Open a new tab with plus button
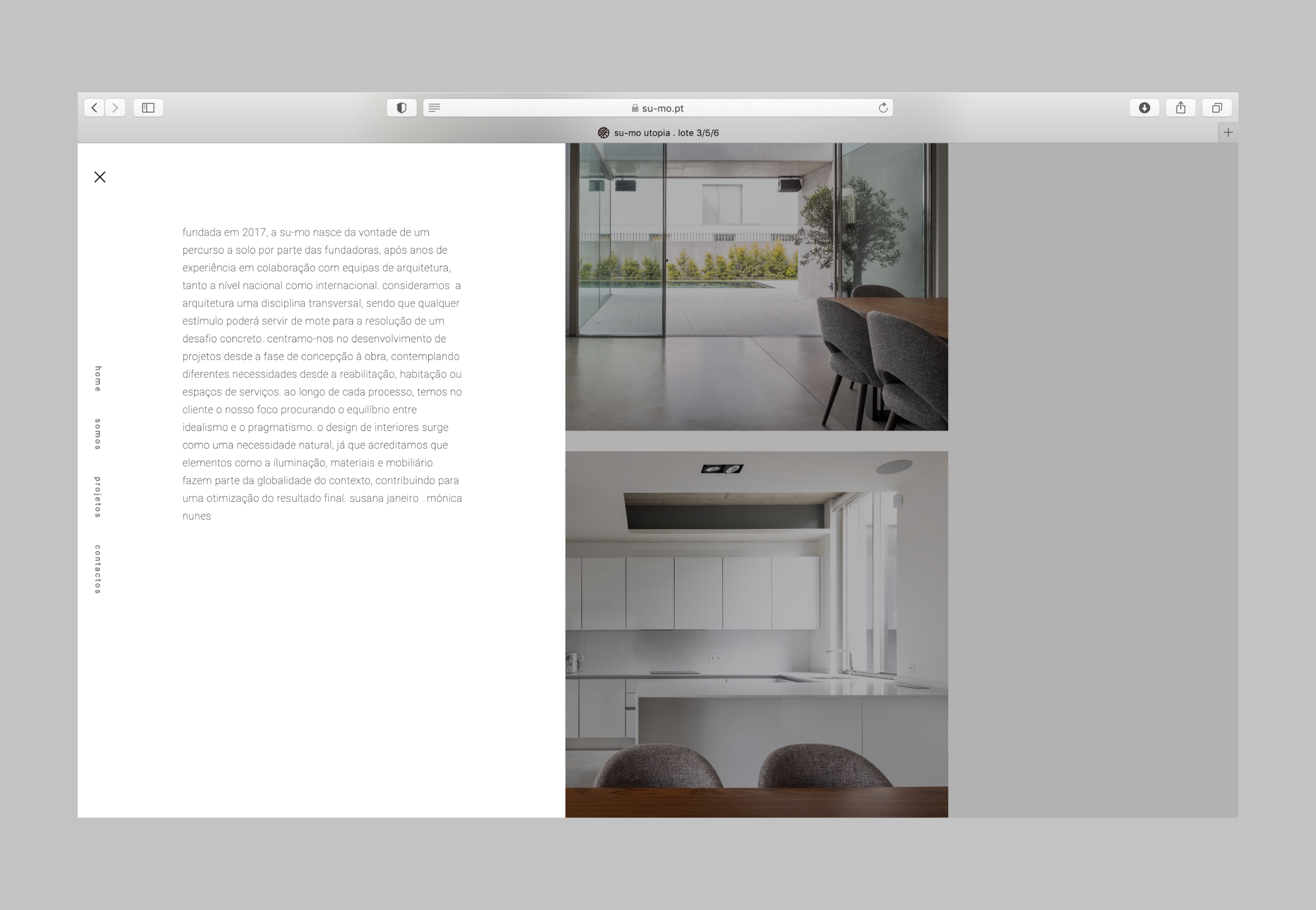Image resolution: width=1316 pixels, height=910 pixels. pos(1228,133)
